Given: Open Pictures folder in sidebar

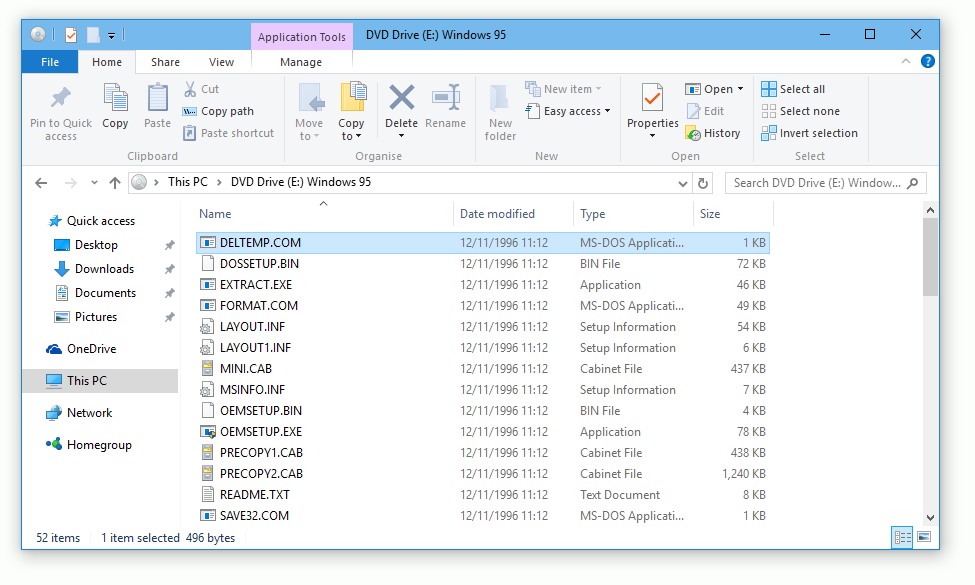Looking at the screenshot, I should point(85,317).
